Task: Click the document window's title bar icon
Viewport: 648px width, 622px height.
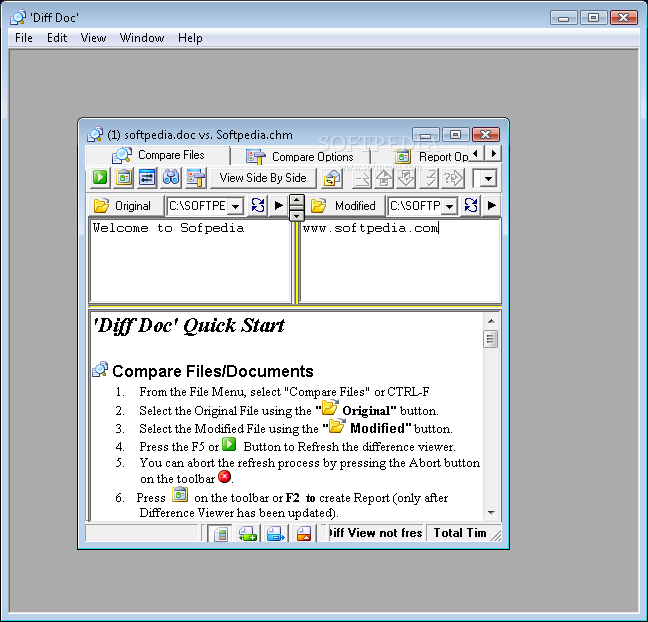Action: 95,135
